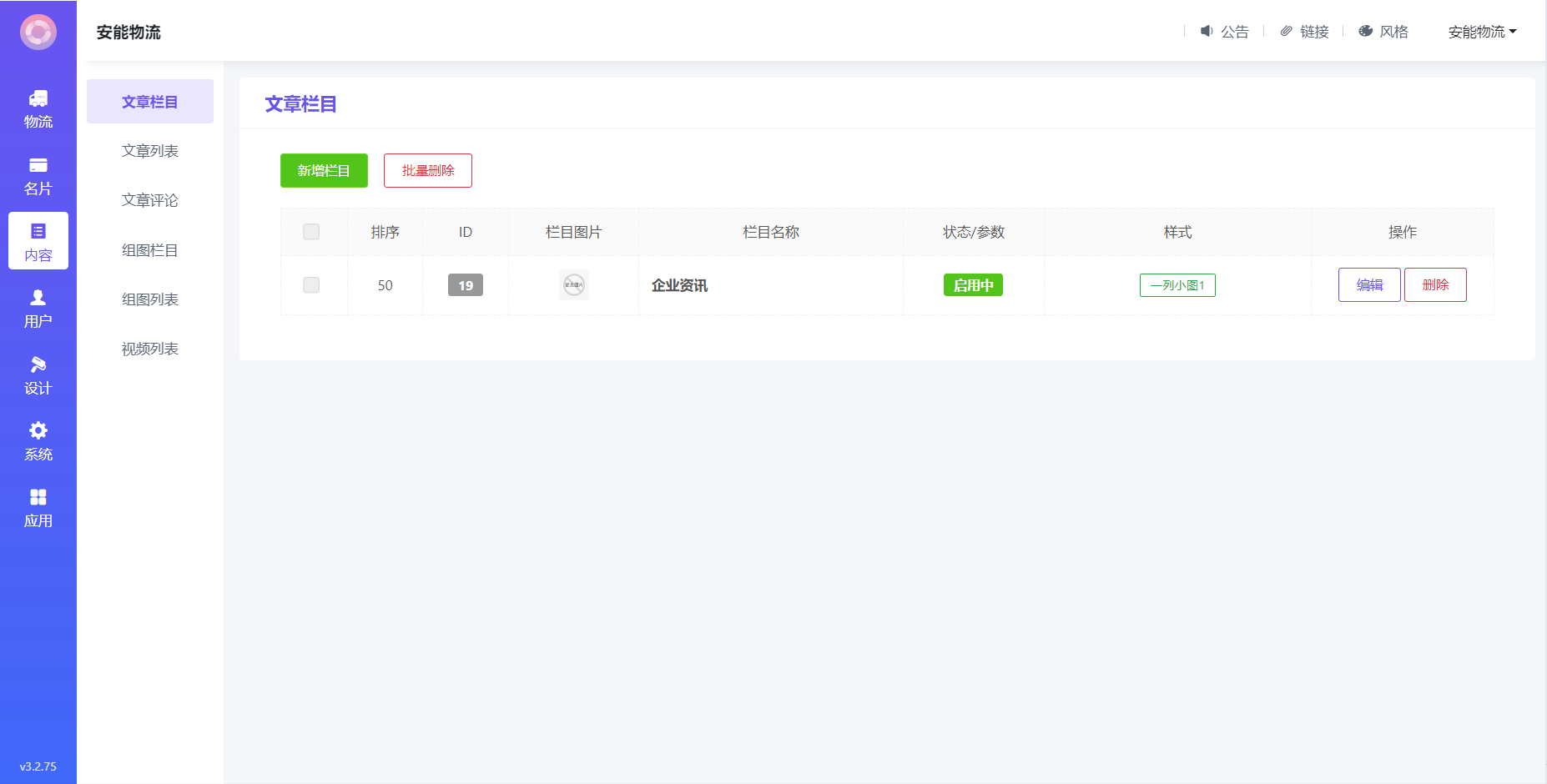Select the 内容 content icon
The height and width of the screenshot is (784, 1547).
[x=38, y=231]
